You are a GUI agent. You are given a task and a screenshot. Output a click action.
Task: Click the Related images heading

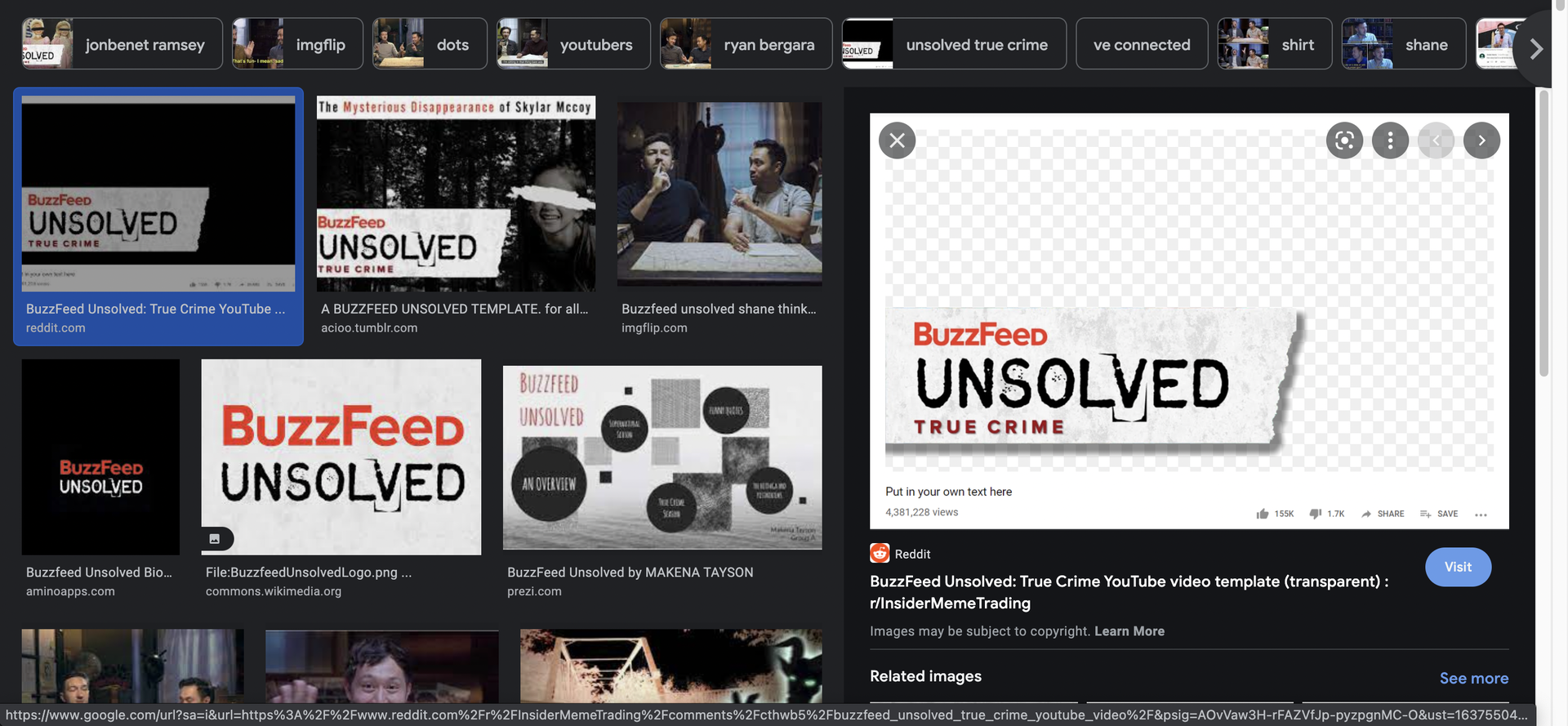[925, 676]
